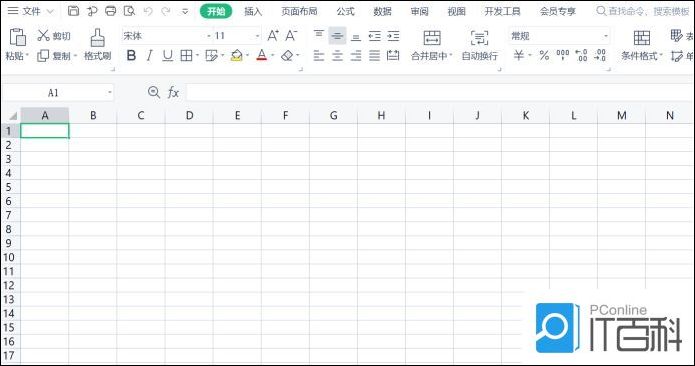This screenshot has height=366, width=695.
Task: Open the font name dropdown
Action: click(209, 36)
